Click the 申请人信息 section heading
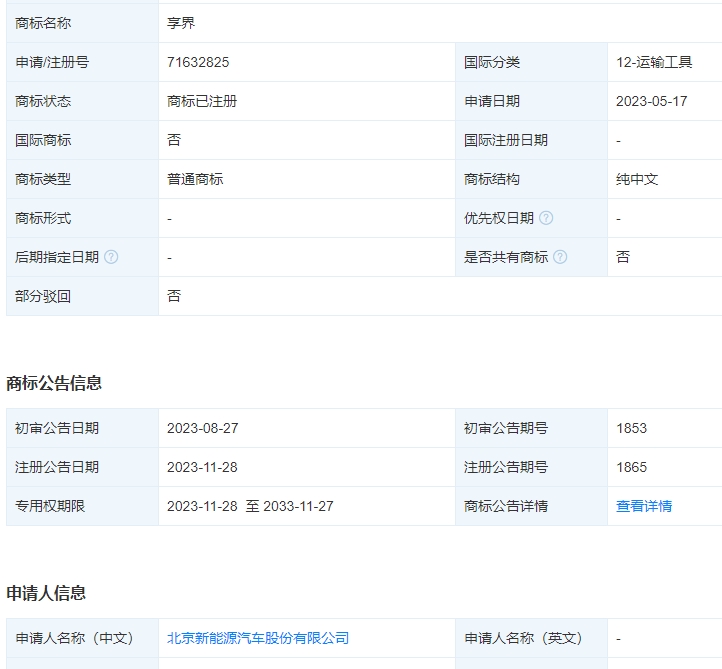The height and width of the screenshot is (669, 722). coord(46,593)
